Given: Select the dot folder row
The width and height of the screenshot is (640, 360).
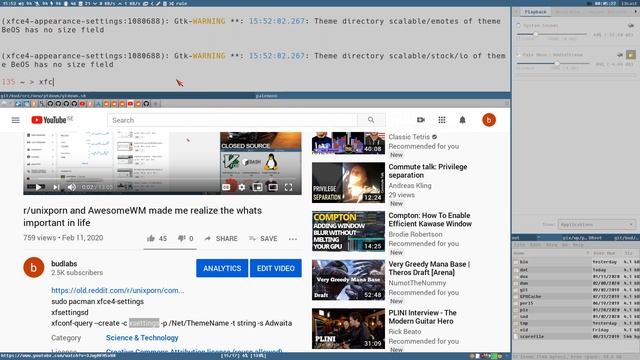Looking at the screenshot, I should pos(576,269).
